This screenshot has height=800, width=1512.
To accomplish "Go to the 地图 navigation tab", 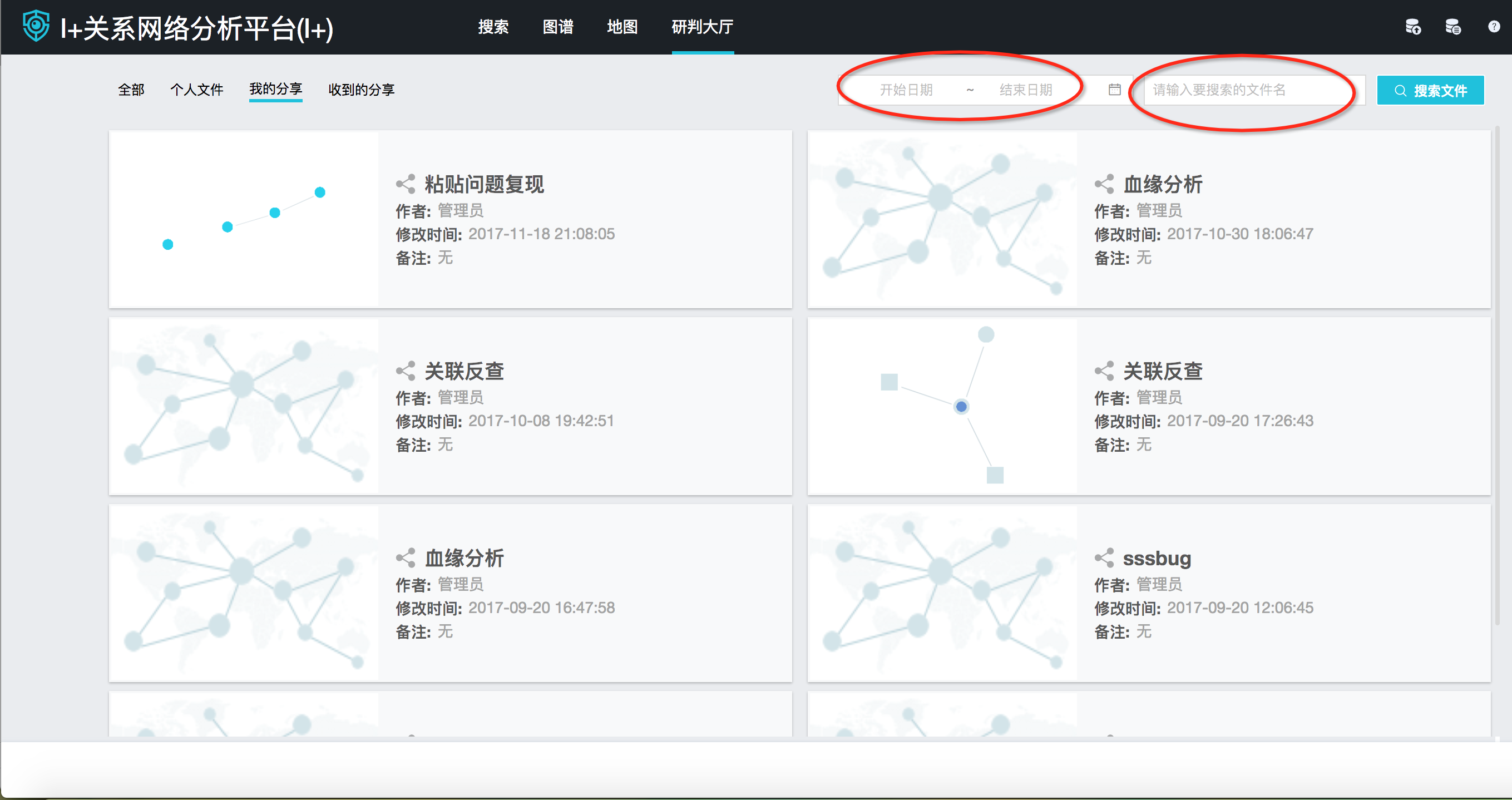I will coord(622,27).
